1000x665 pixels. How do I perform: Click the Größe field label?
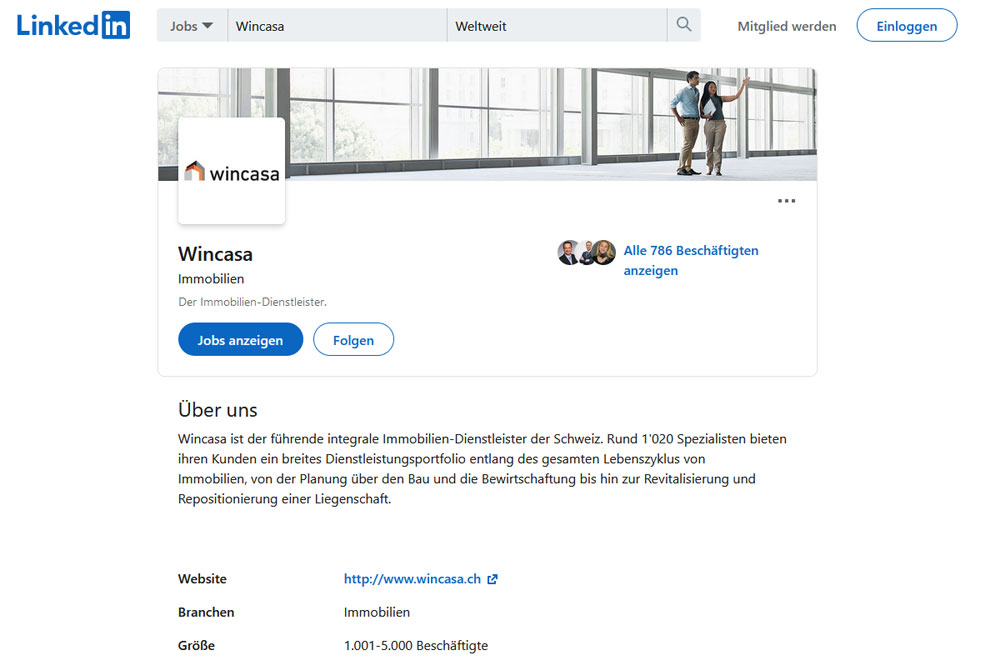(196, 645)
